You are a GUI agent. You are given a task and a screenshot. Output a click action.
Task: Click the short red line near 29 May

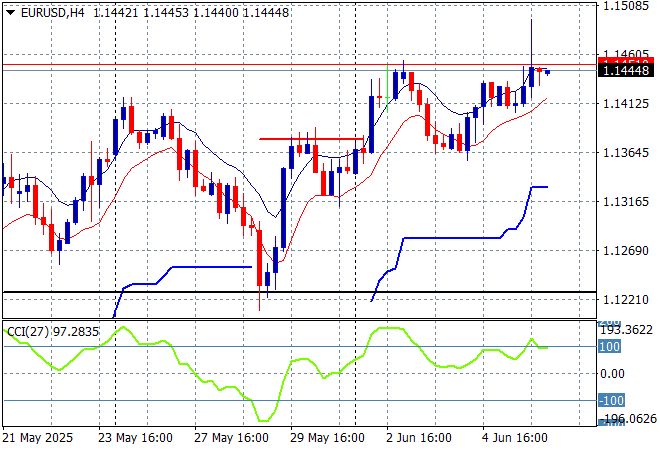click(x=312, y=139)
